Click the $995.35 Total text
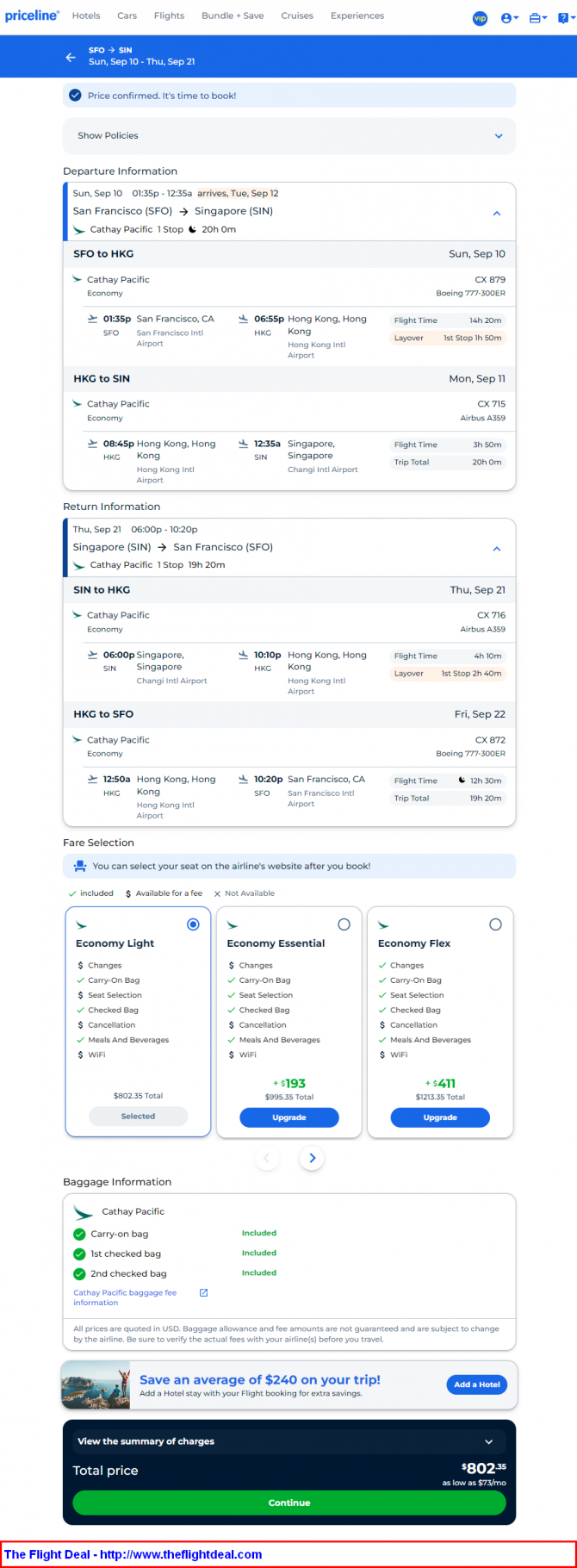This screenshot has width=577, height=1568. point(289,1098)
